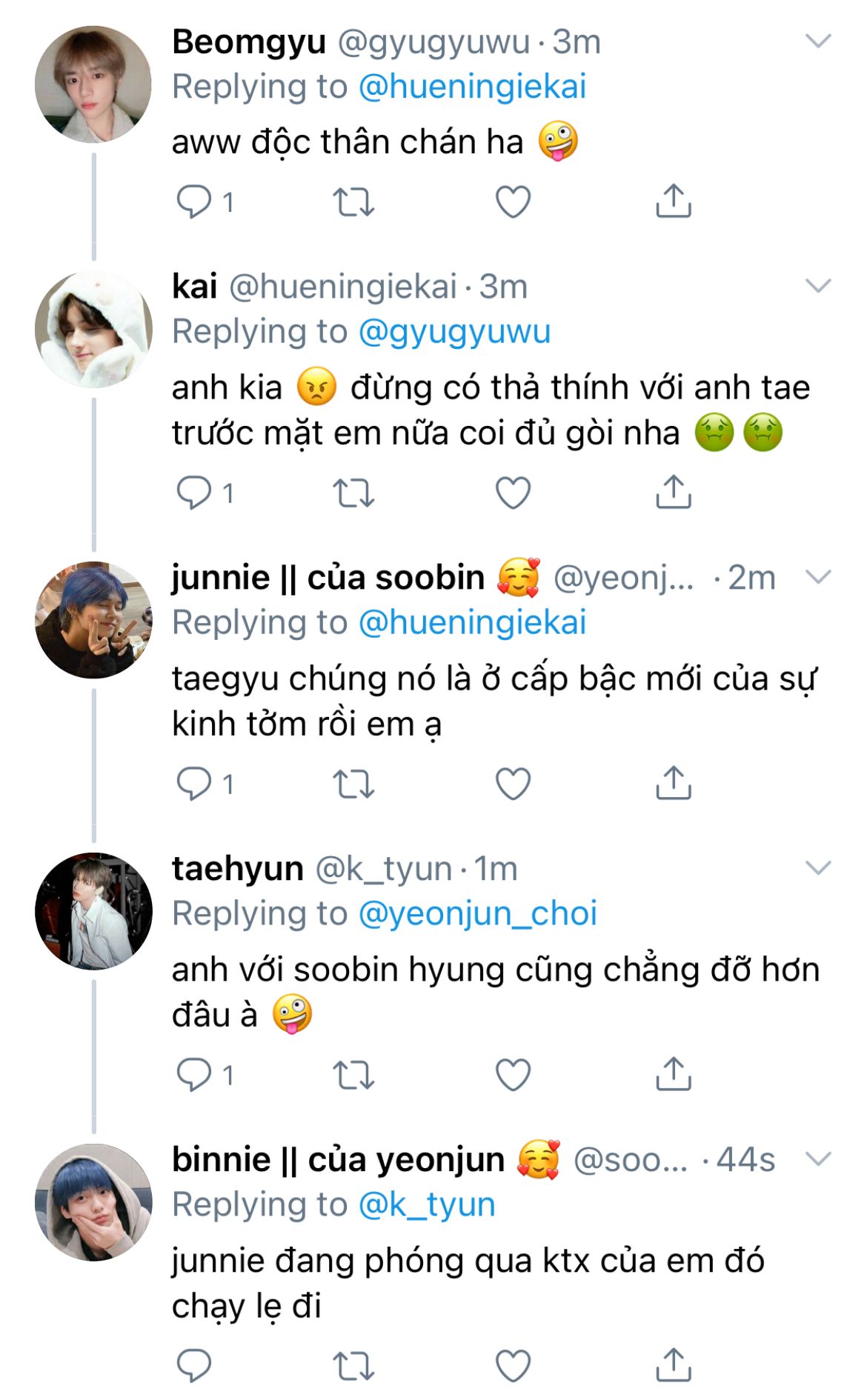View binnie's blue-haired avatar
Viewport: 867px width, 1400px height.
point(93,1202)
